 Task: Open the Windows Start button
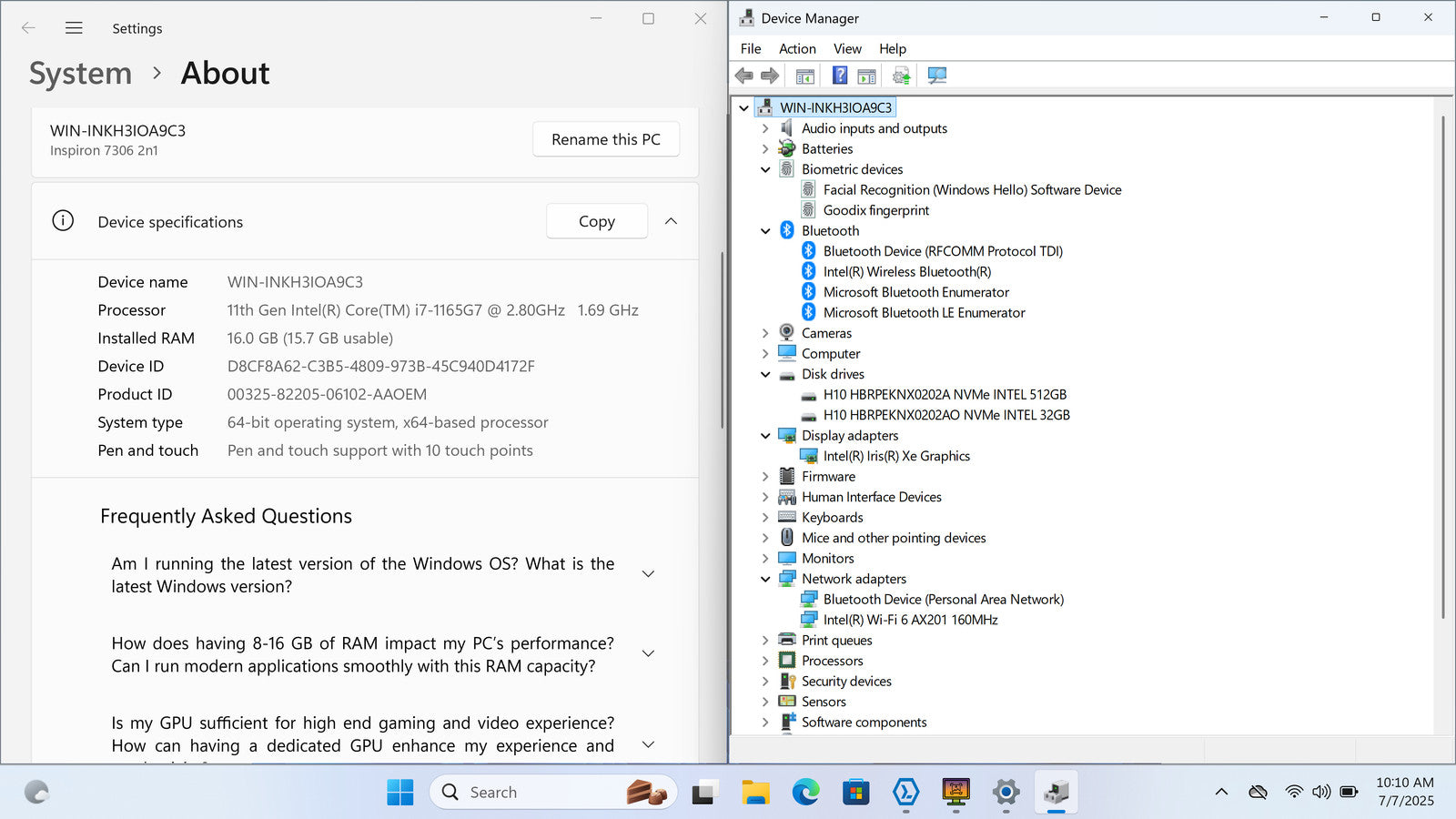[399, 793]
